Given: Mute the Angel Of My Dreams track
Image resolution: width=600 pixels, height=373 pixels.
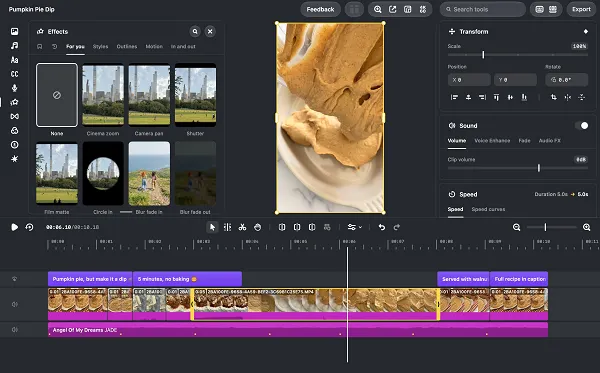Looking at the screenshot, I should (x=15, y=329).
